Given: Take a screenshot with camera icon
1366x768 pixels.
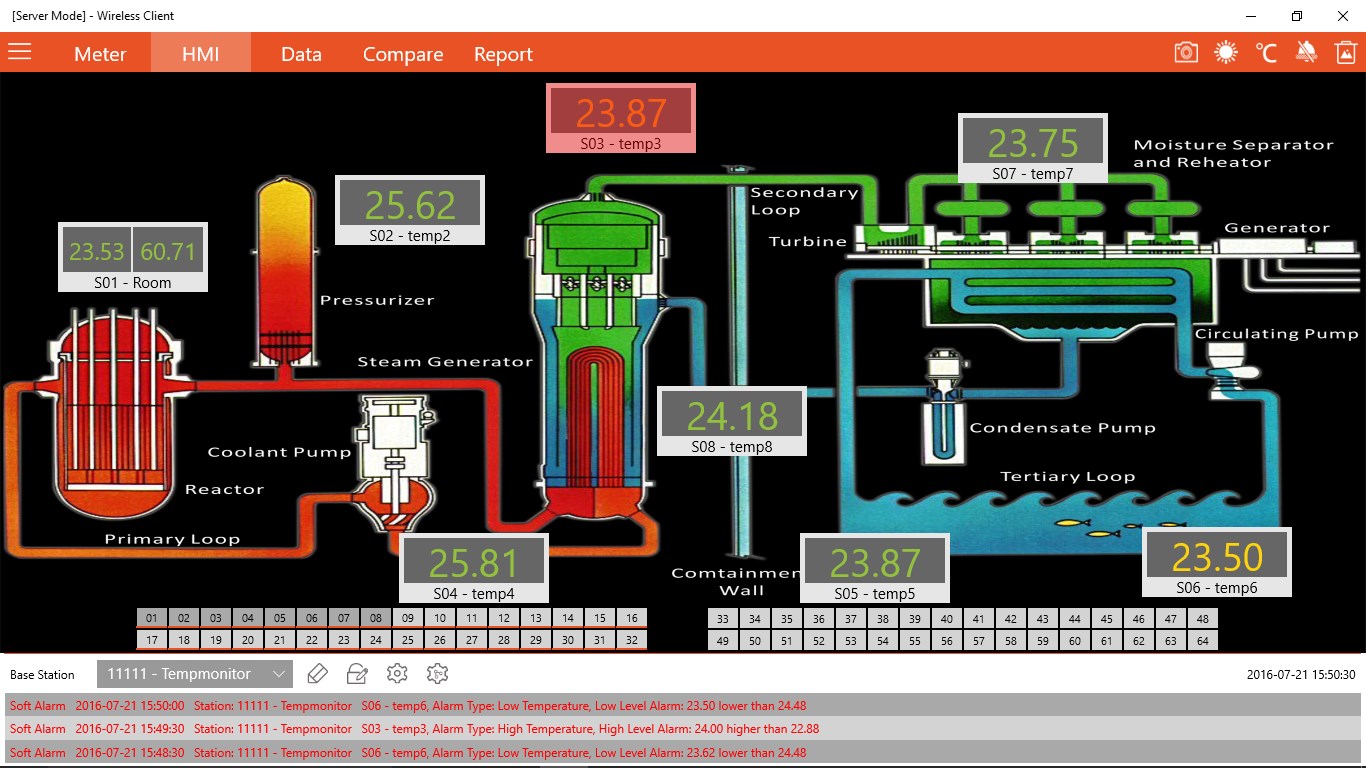Looking at the screenshot, I should (1186, 53).
